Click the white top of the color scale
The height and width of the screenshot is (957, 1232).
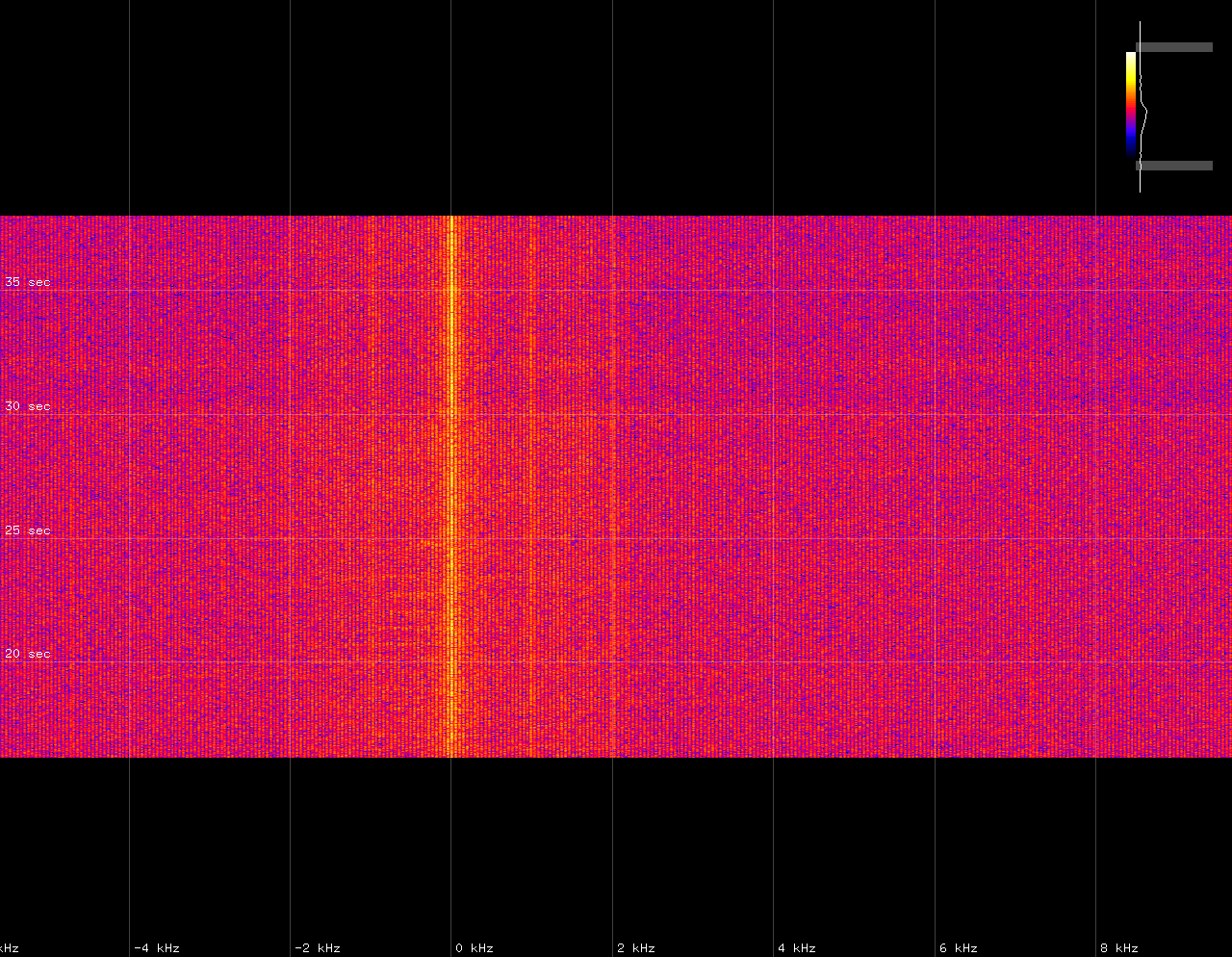tap(1131, 56)
